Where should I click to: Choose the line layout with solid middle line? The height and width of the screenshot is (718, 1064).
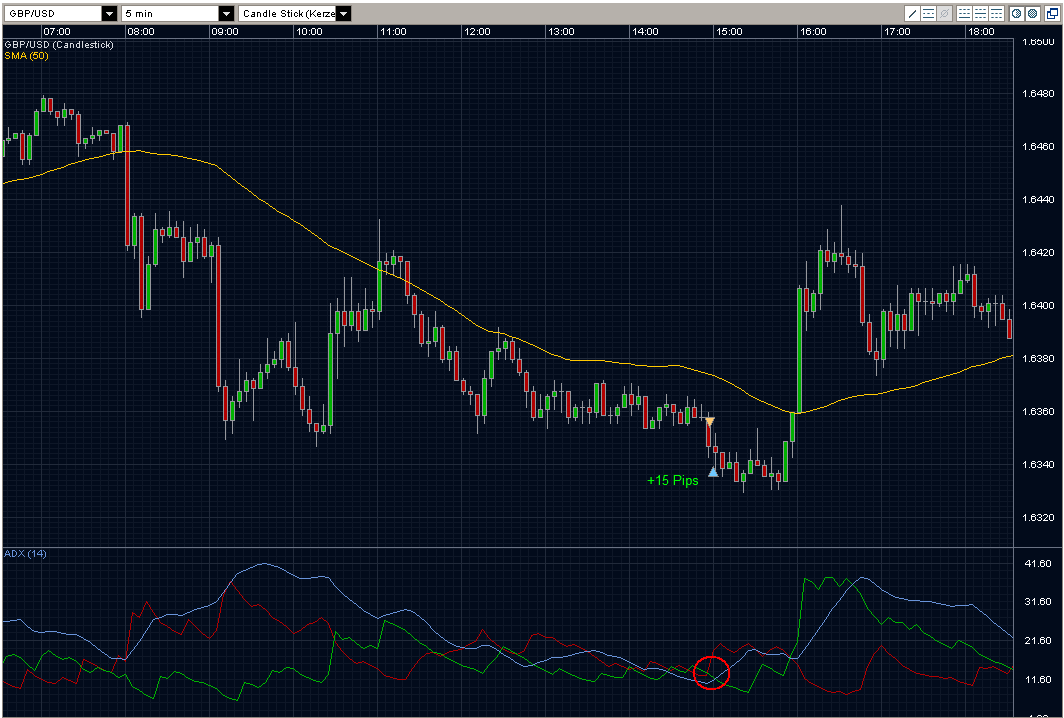coord(981,14)
